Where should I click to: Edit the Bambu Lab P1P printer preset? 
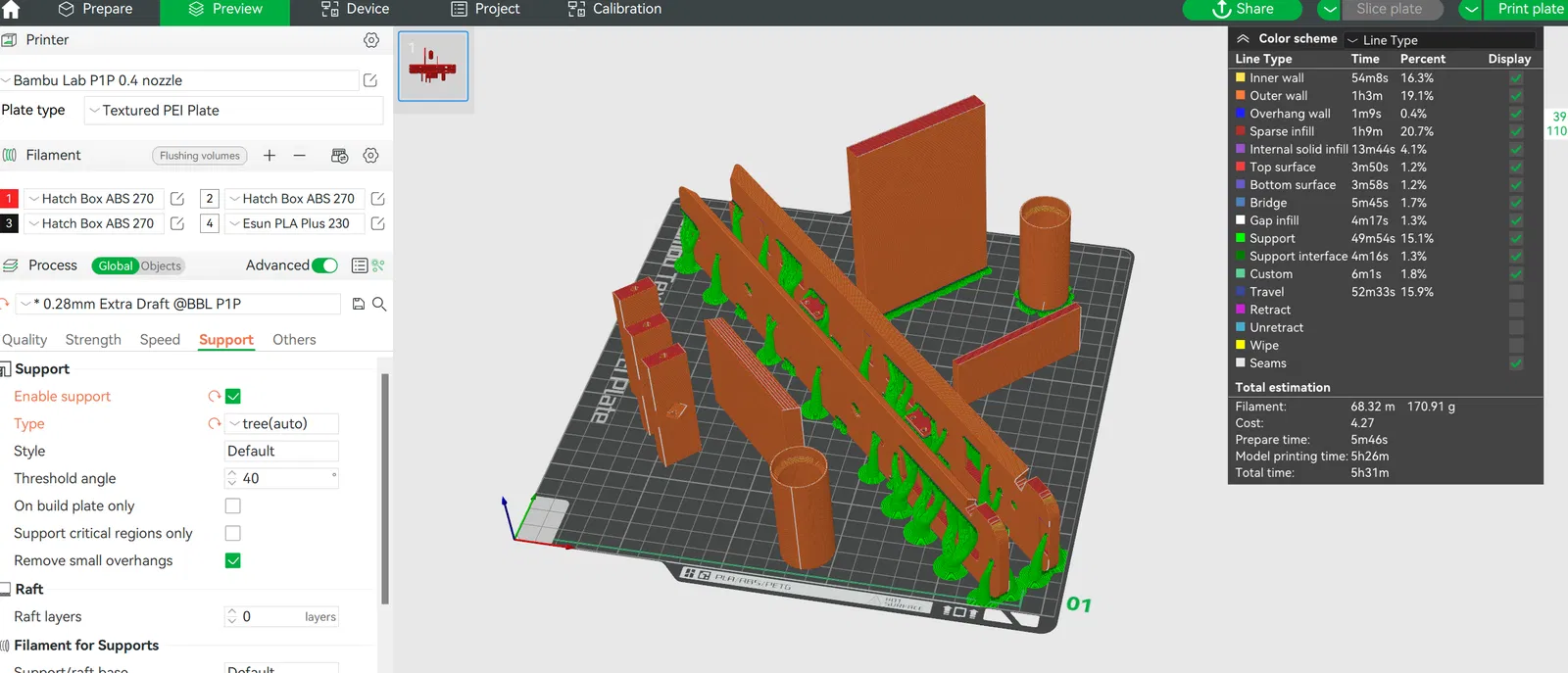pyautogui.click(x=370, y=80)
